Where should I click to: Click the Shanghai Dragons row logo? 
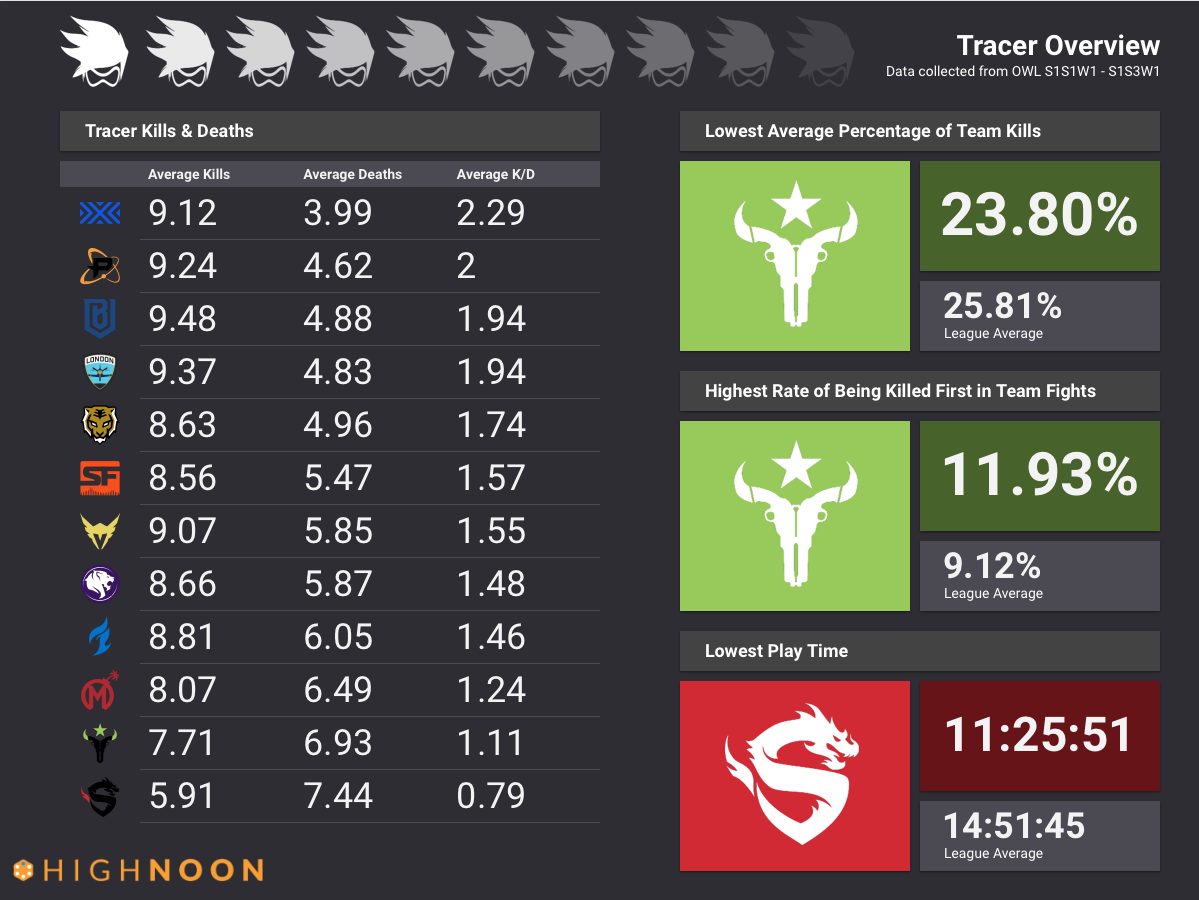(x=100, y=797)
